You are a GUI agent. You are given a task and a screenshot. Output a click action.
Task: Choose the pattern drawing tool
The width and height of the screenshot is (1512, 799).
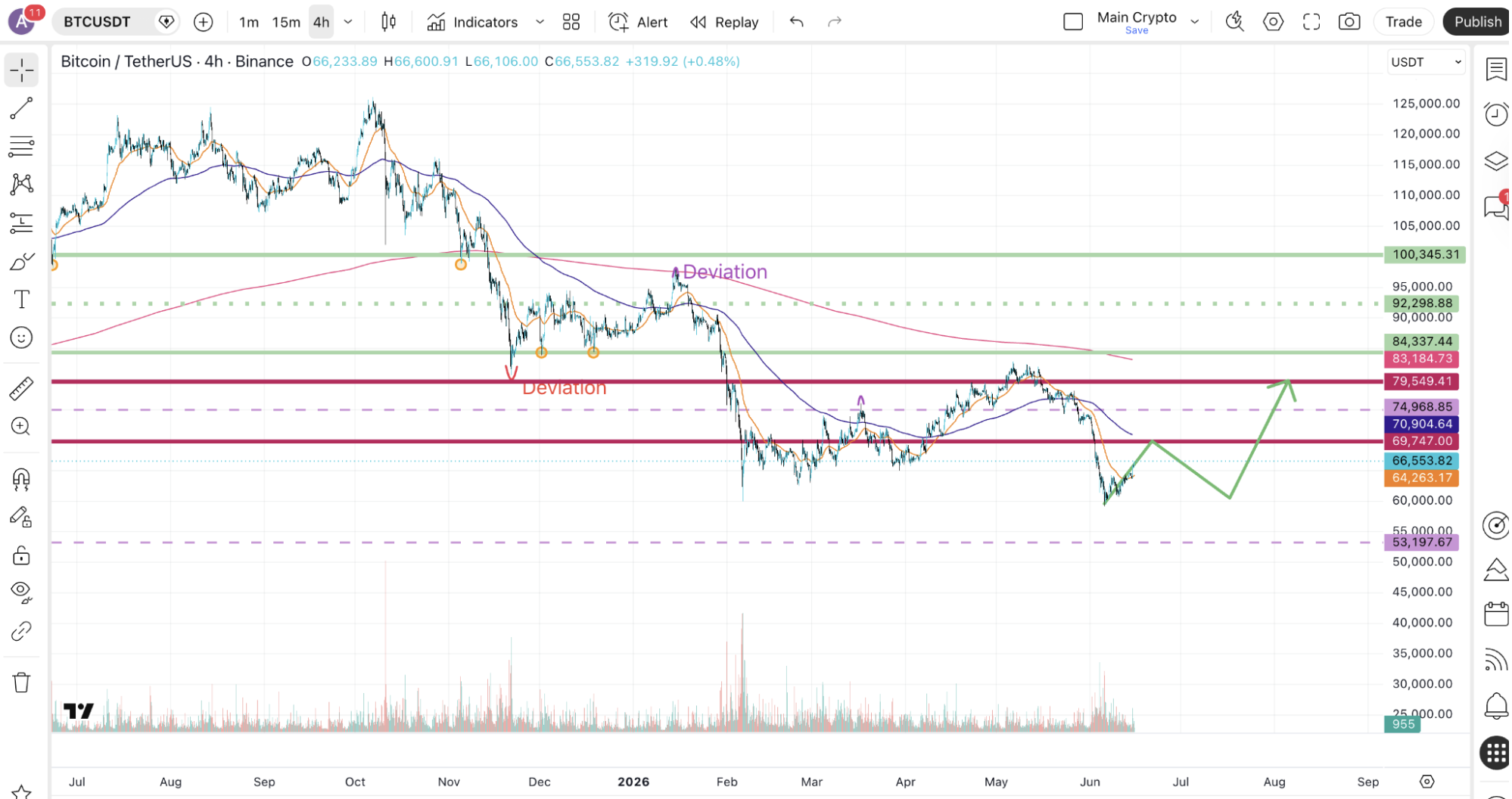point(21,184)
